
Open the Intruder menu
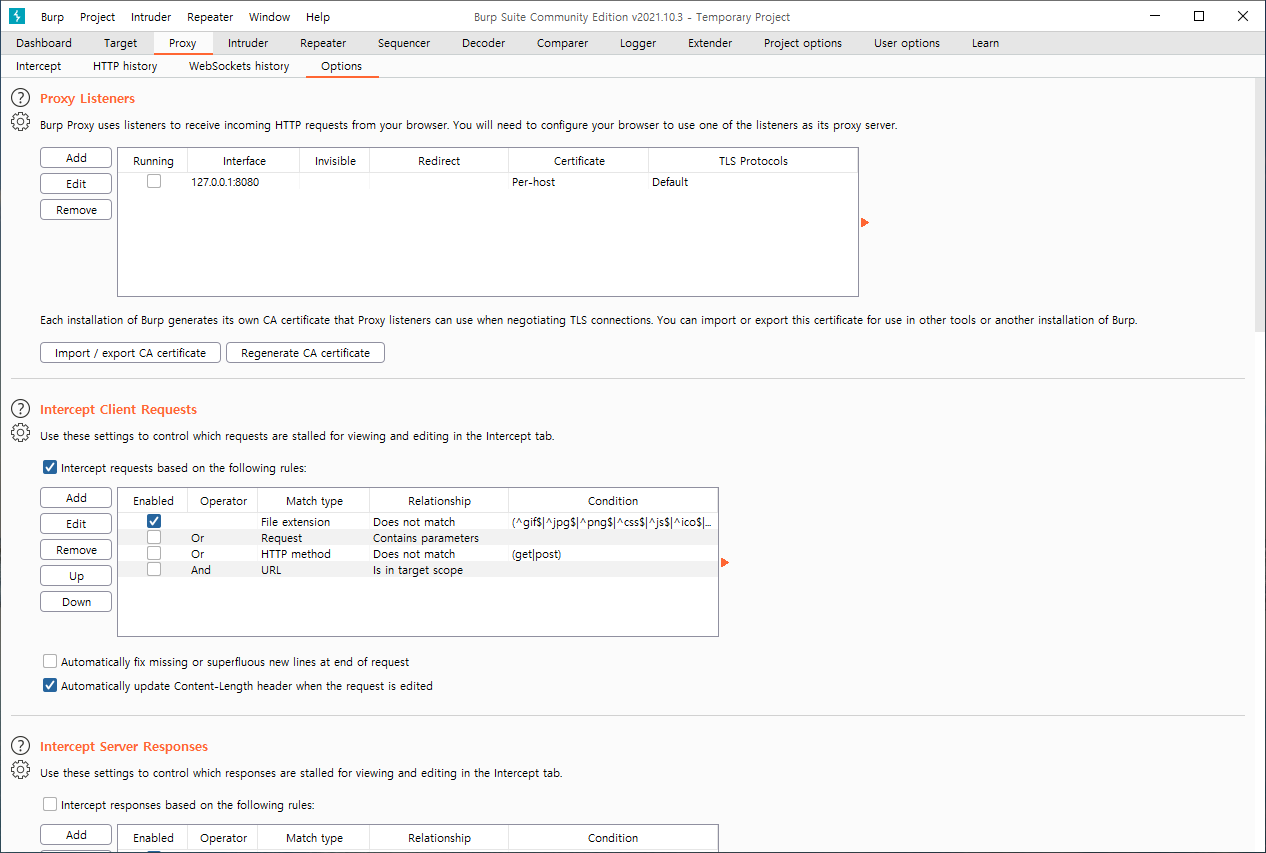pos(151,17)
